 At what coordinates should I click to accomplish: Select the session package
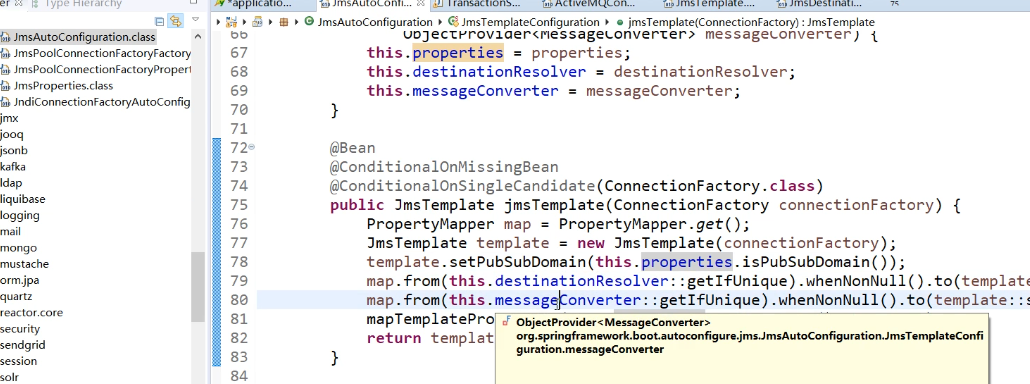click(18, 361)
